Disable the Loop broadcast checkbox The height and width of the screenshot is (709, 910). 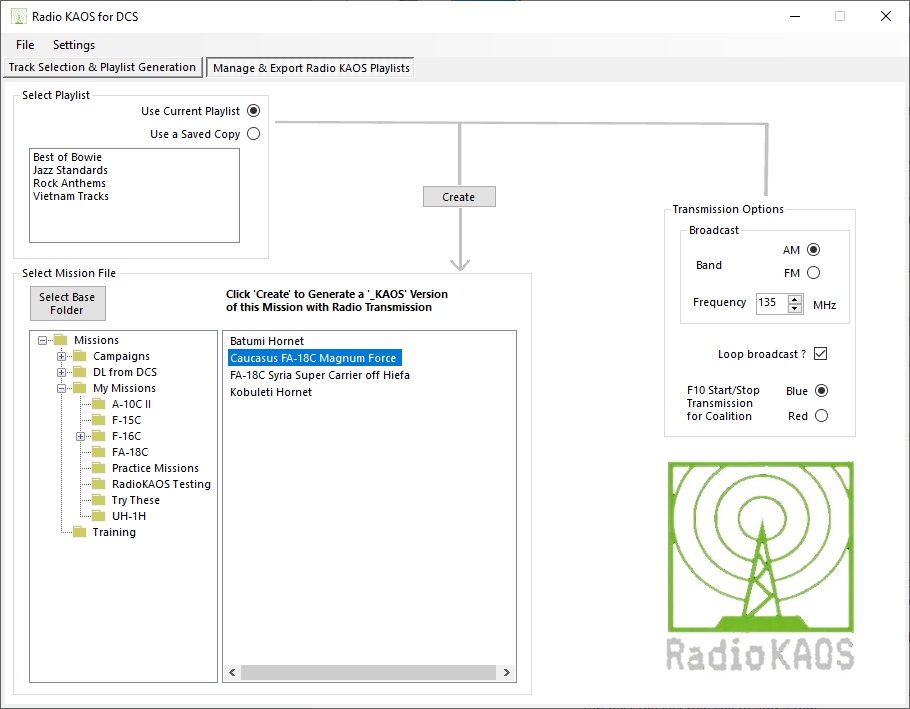click(x=820, y=354)
